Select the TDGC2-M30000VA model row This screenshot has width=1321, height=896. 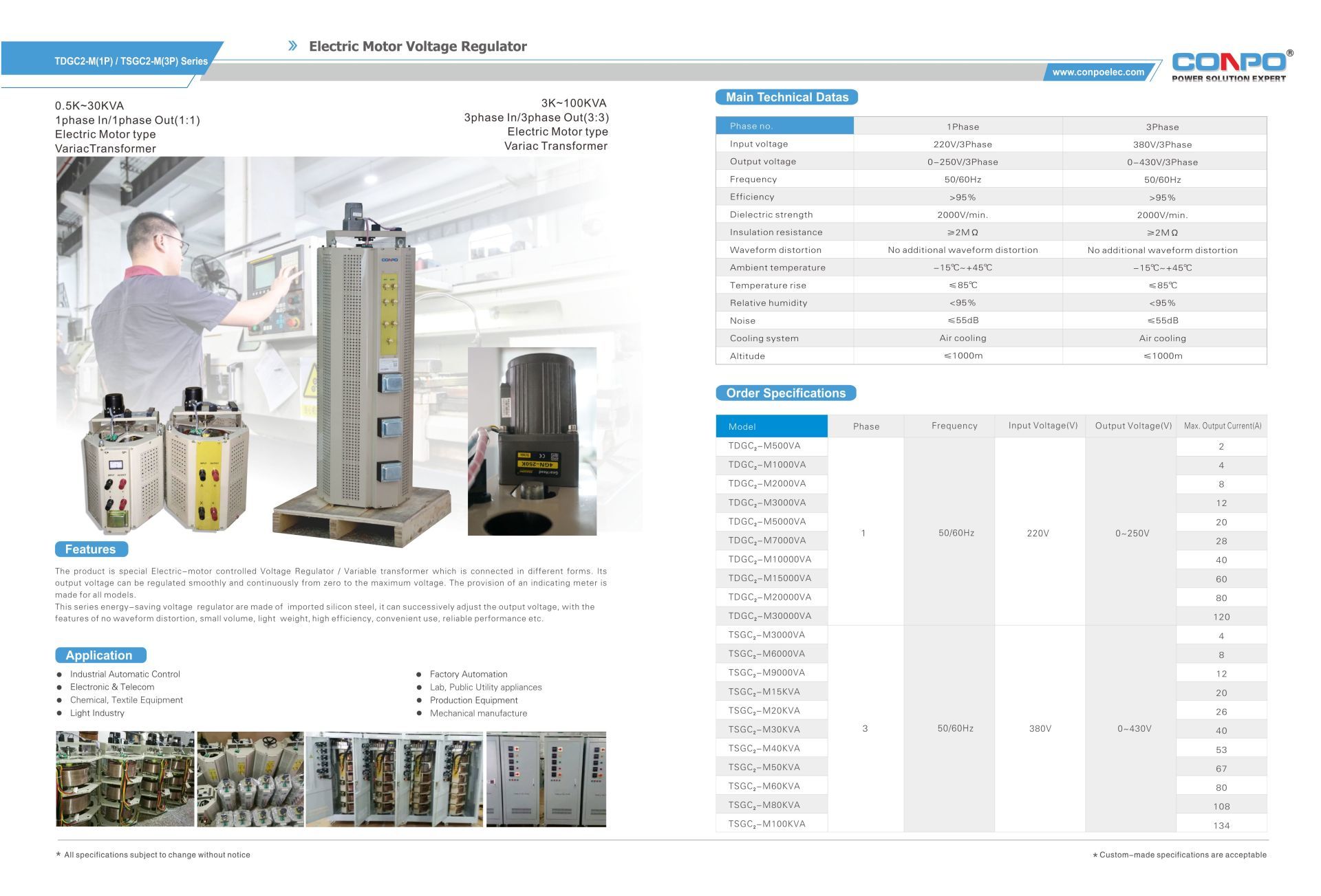(771, 616)
